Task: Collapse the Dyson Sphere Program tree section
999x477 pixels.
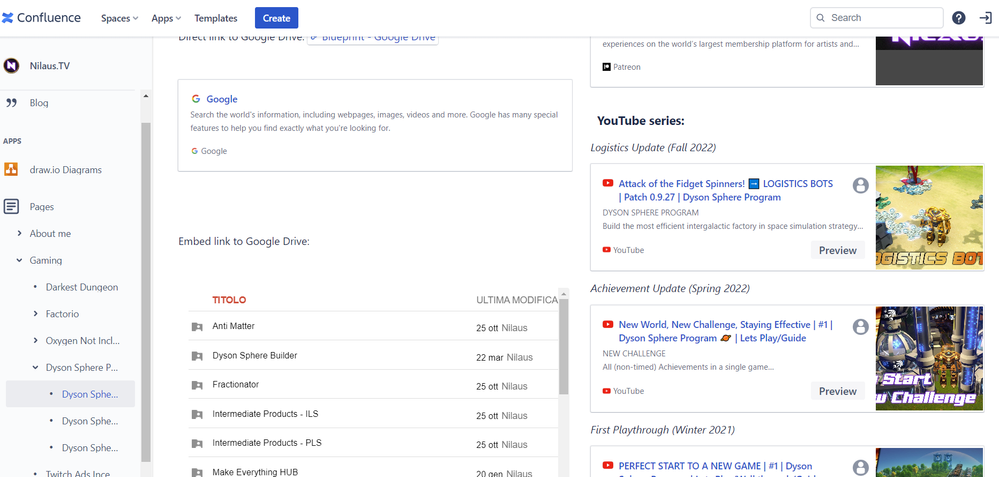Action: pos(35,367)
